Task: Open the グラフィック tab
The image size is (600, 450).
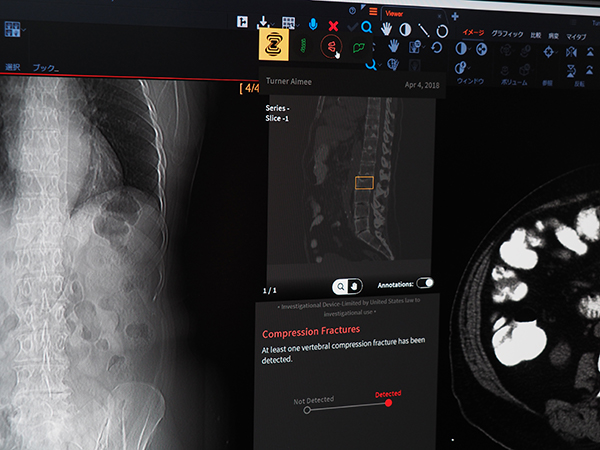Action: (x=507, y=34)
